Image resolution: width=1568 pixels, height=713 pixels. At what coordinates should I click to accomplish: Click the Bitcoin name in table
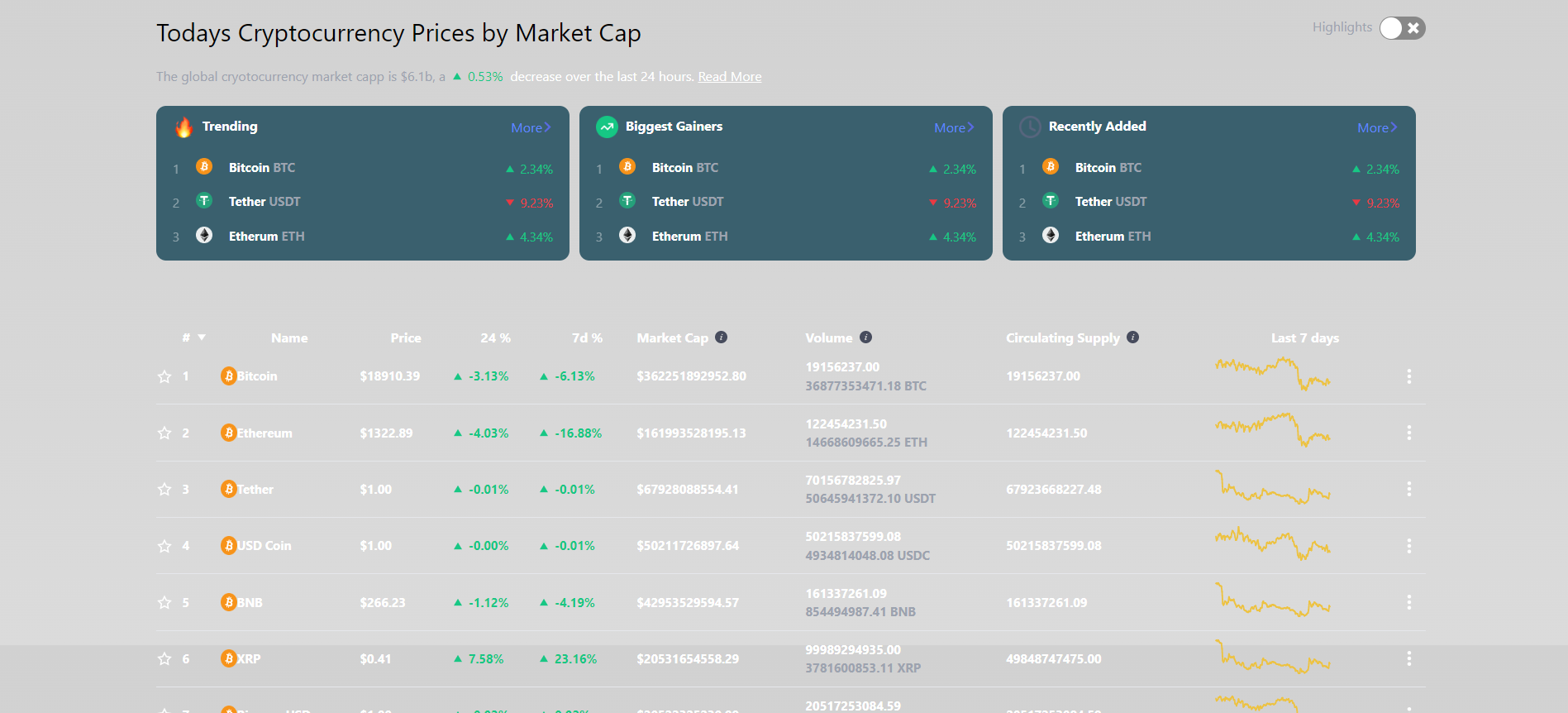coord(257,376)
